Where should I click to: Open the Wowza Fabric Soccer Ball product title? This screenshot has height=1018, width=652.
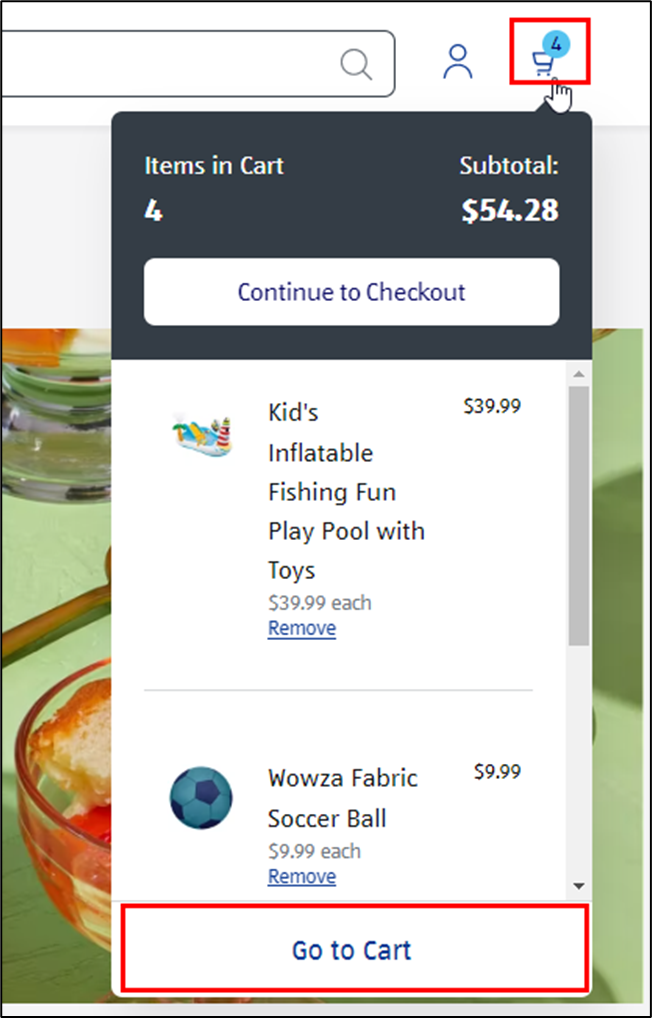pos(342,798)
